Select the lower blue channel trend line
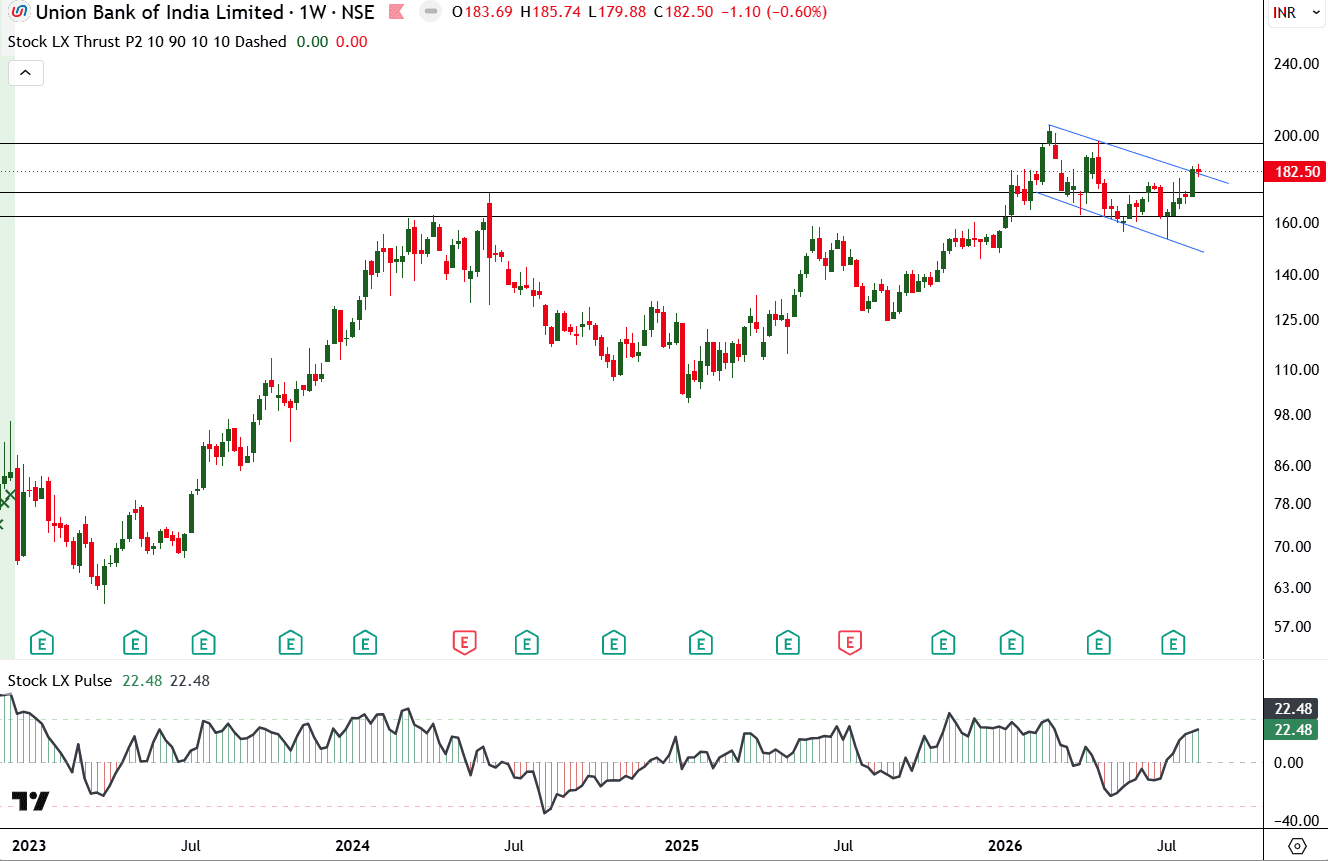This screenshot has height=861, width=1328. [x=1120, y=222]
